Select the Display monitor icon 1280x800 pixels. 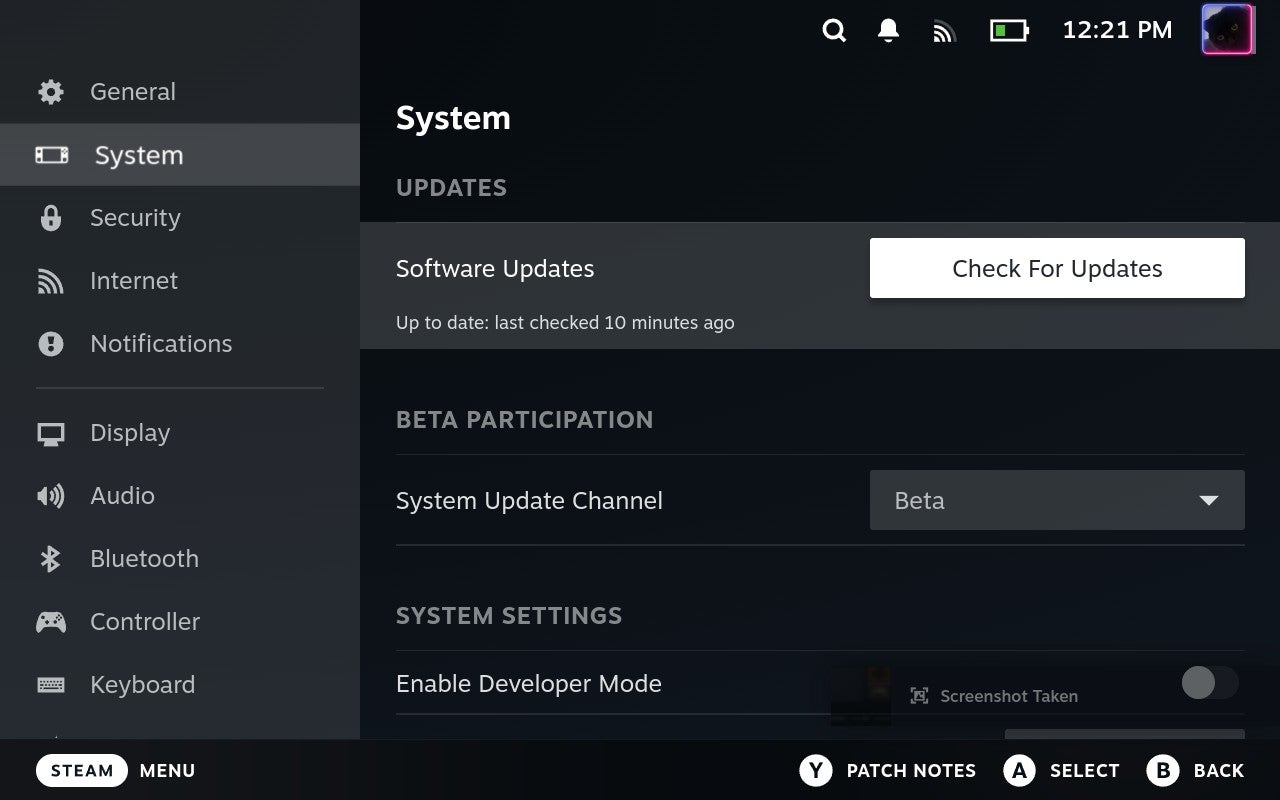[x=50, y=432]
